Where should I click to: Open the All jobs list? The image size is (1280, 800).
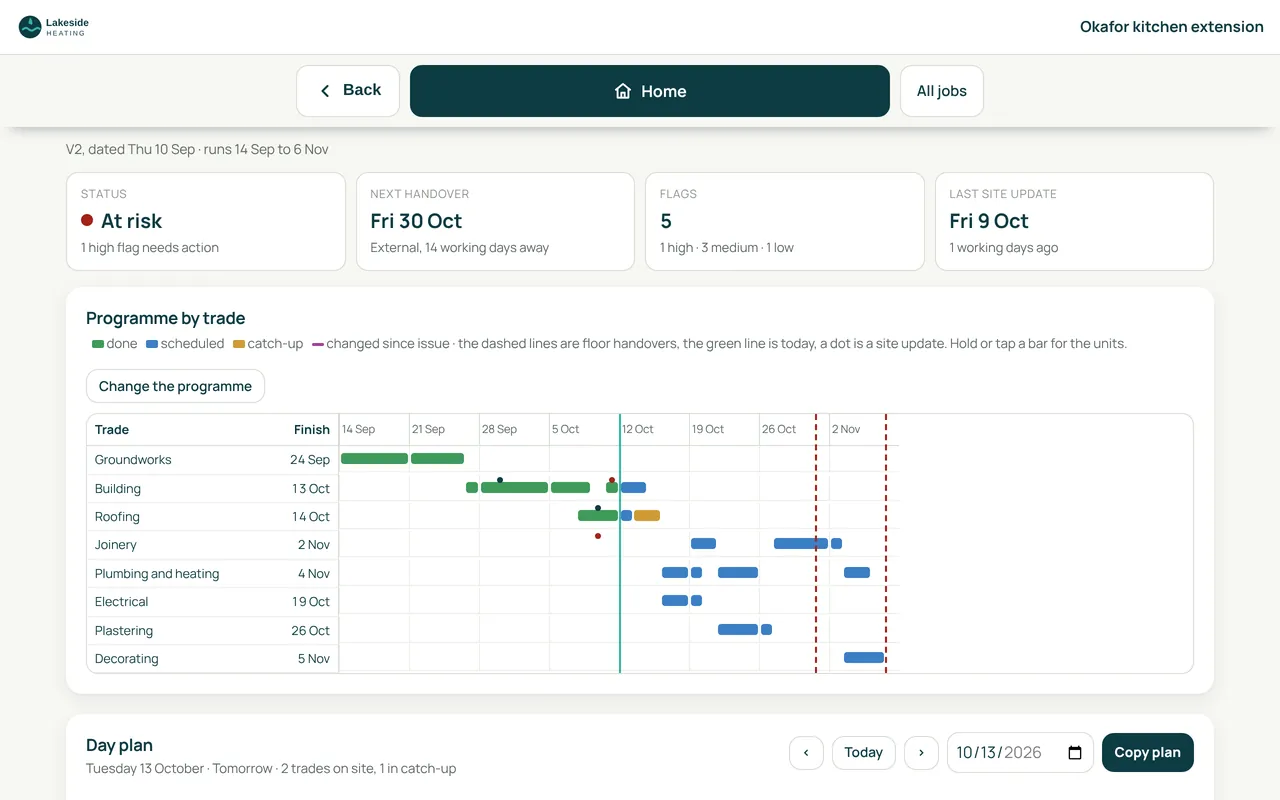pos(942,91)
